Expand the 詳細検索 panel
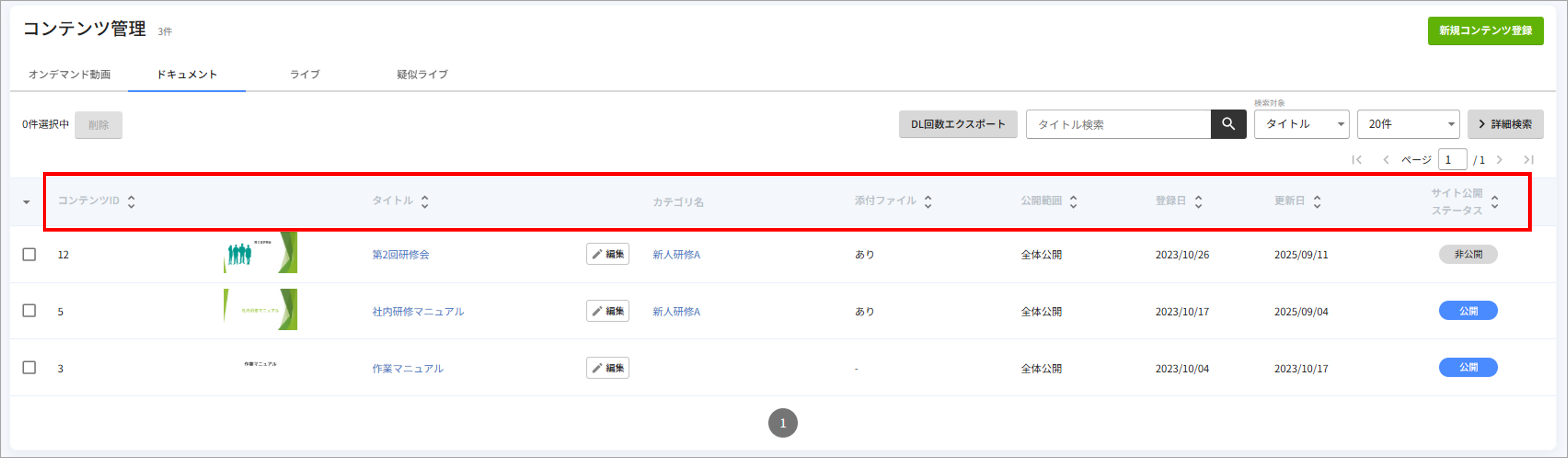Viewport: 1568px width, 458px height. (1505, 124)
